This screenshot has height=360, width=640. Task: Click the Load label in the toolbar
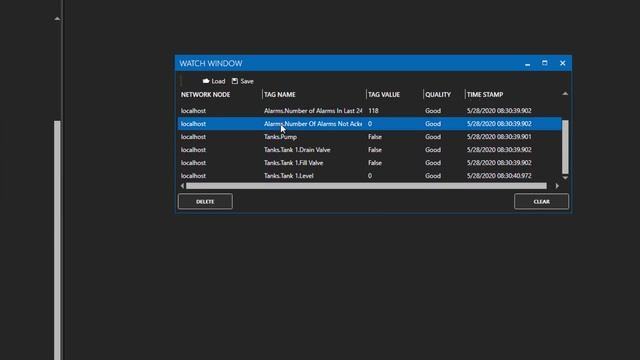[x=218, y=81]
